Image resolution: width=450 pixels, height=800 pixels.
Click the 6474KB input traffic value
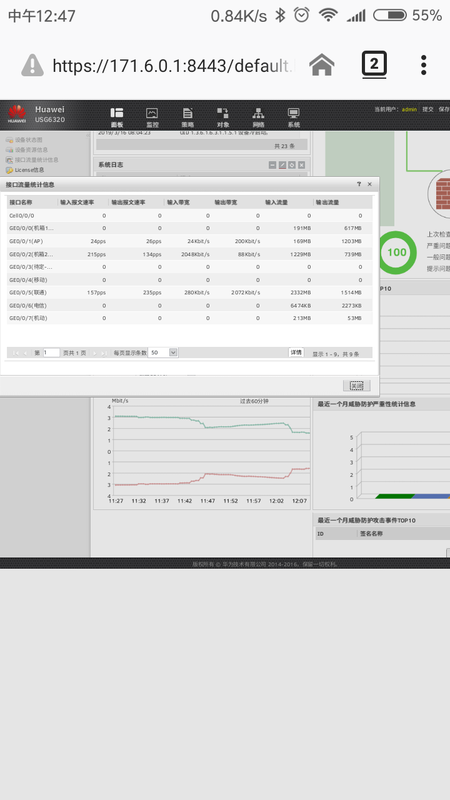(301, 305)
